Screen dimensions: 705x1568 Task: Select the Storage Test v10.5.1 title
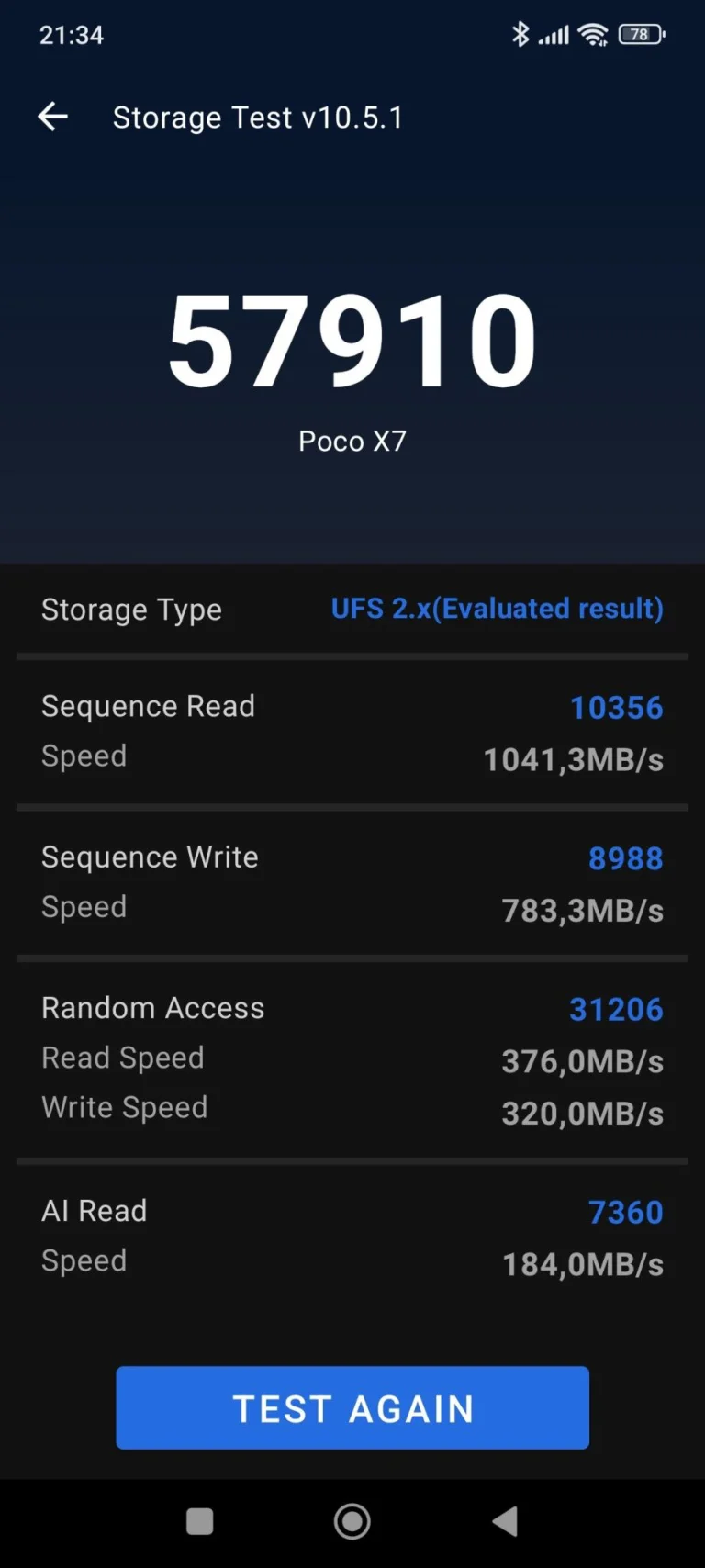[x=259, y=117]
